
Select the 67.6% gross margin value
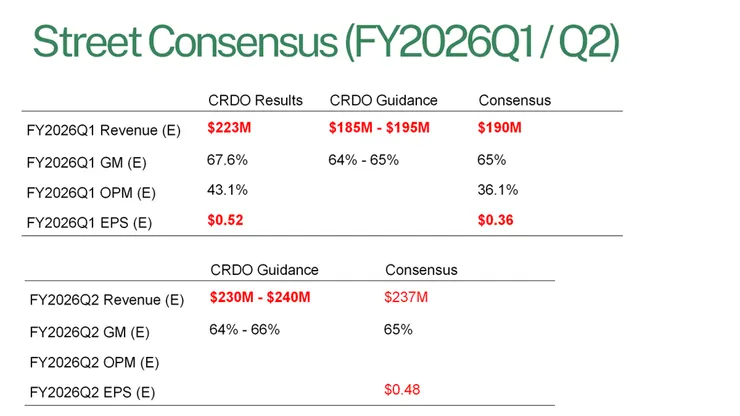227,160
